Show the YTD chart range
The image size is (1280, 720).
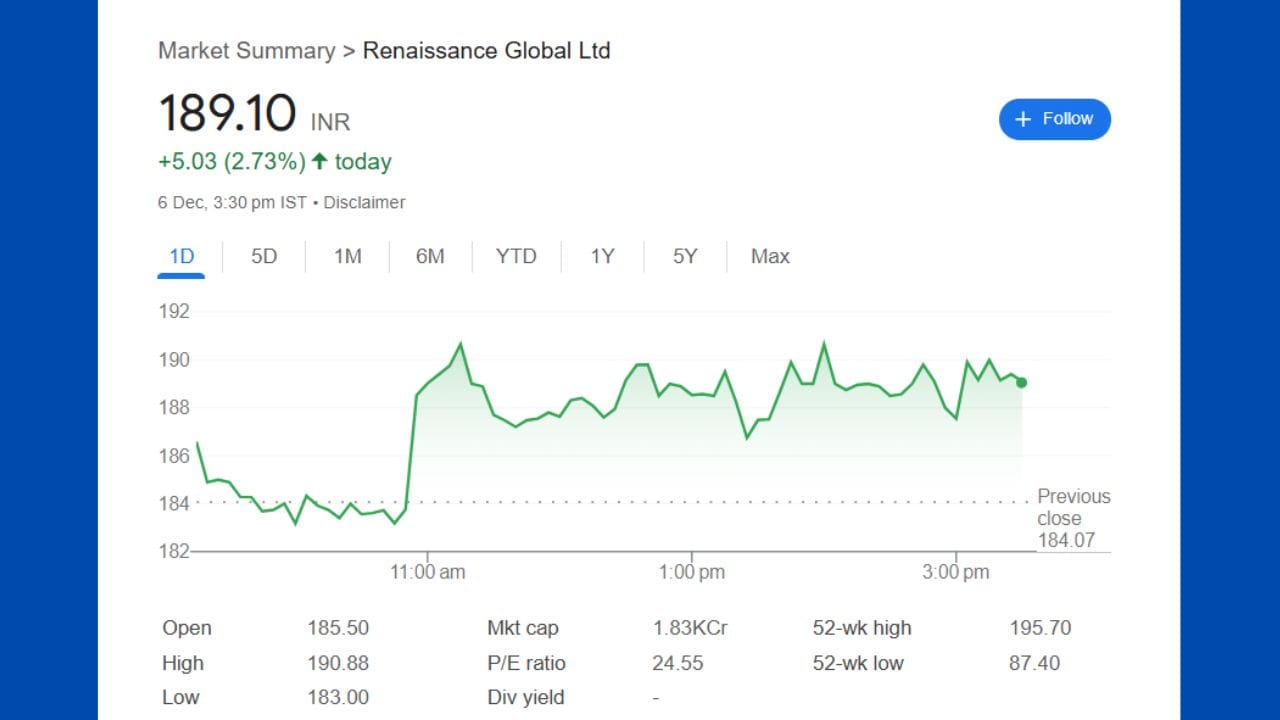coord(516,257)
